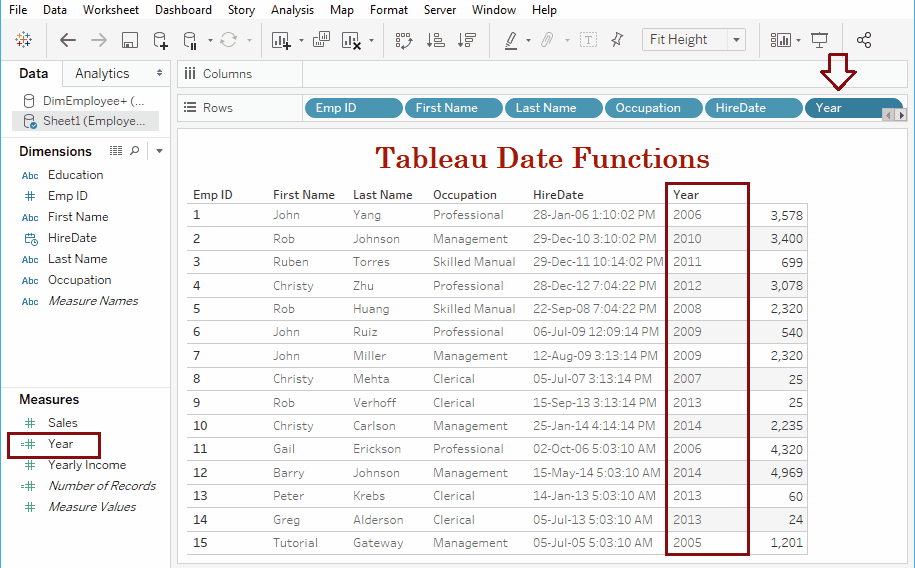Click the Emp ID pill on Rows
Image resolution: width=915 pixels, height=568 pixels.
pos(353,108)
